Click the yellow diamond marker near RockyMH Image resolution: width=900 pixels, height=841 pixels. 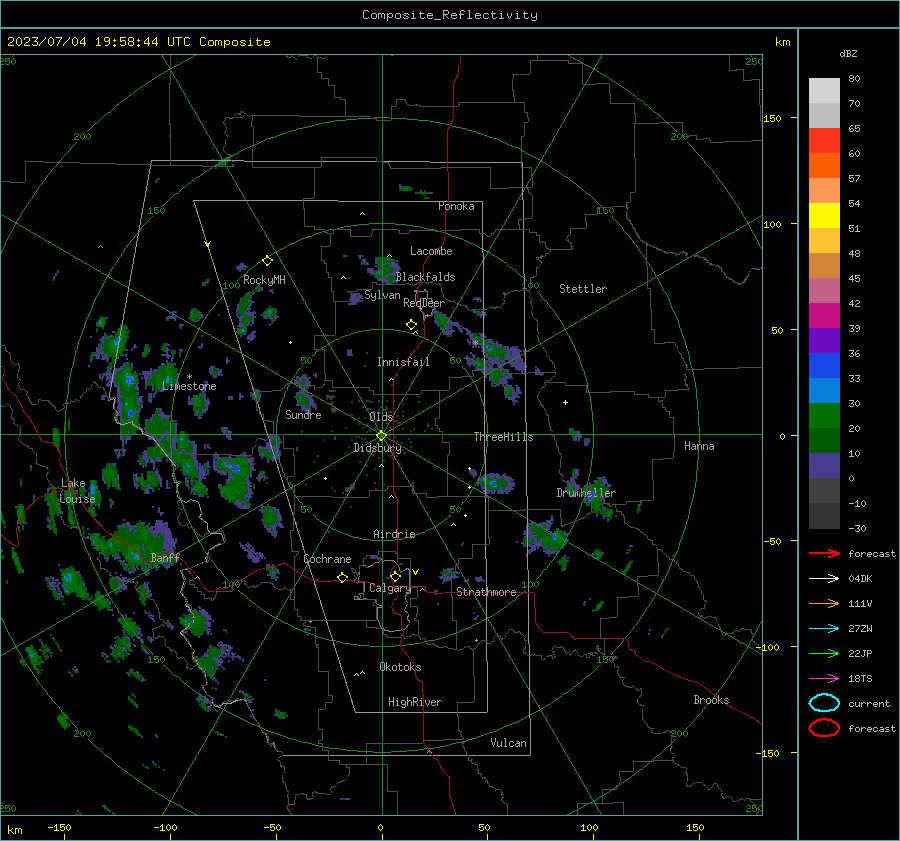click(267, 261)
